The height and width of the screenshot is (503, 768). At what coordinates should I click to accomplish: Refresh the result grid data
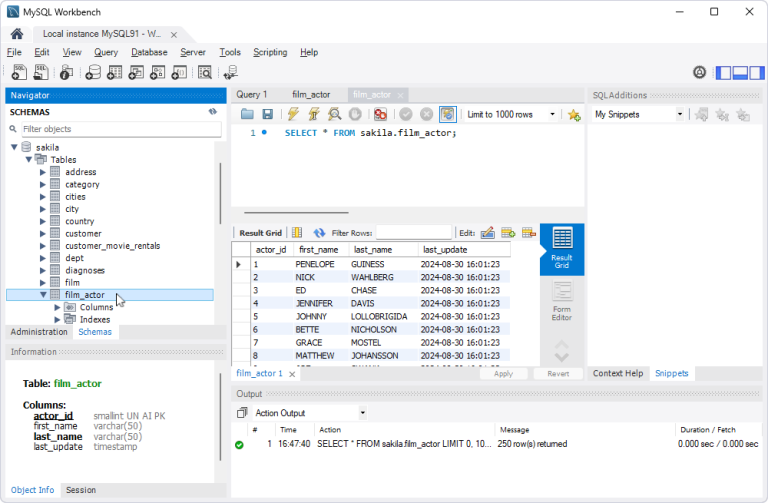[x=319, y=233]
